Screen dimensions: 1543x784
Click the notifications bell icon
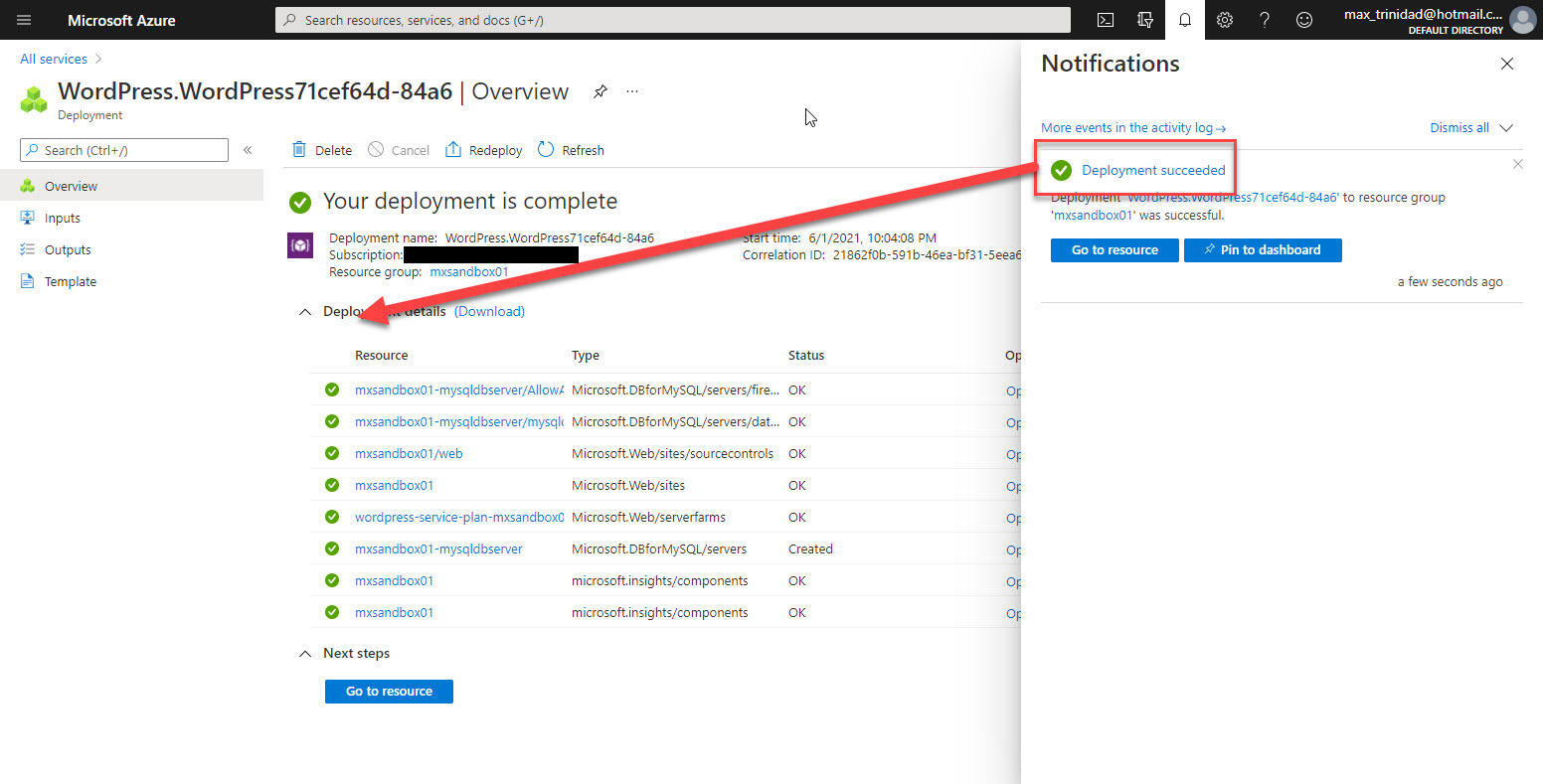pos(1185,20)
